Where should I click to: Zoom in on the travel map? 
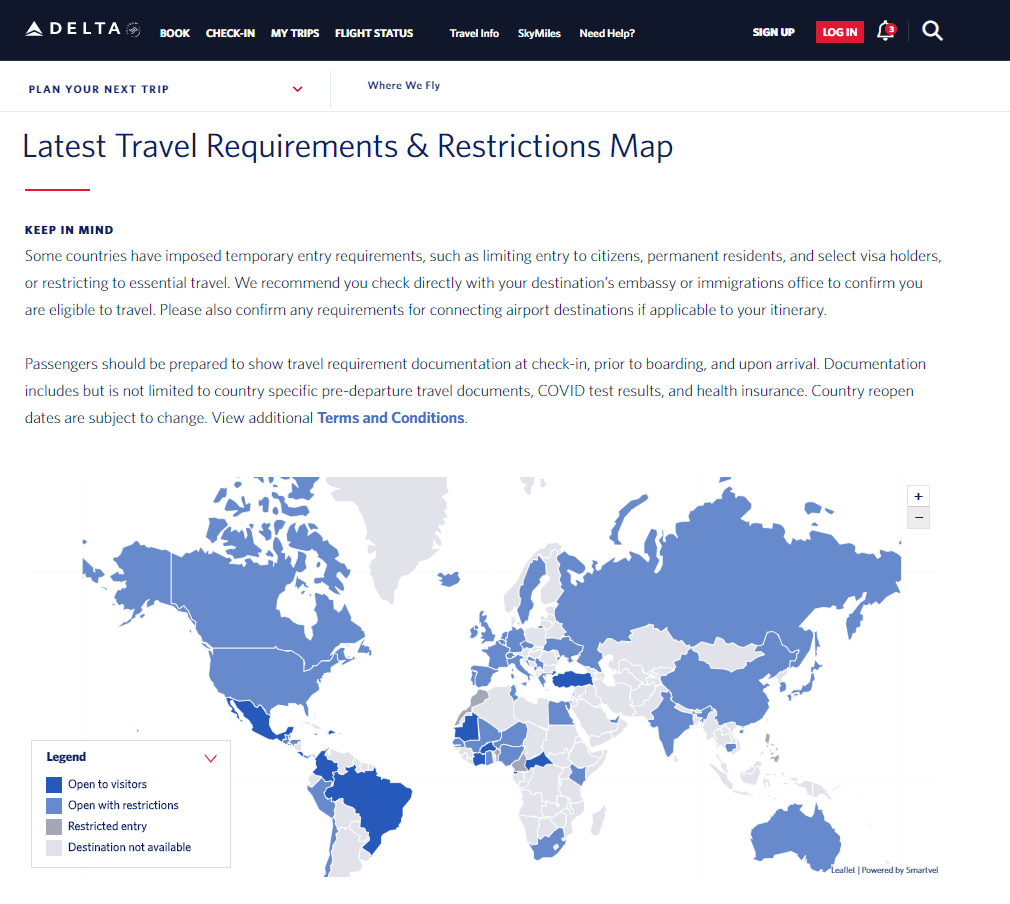click(x=918, y=495)
